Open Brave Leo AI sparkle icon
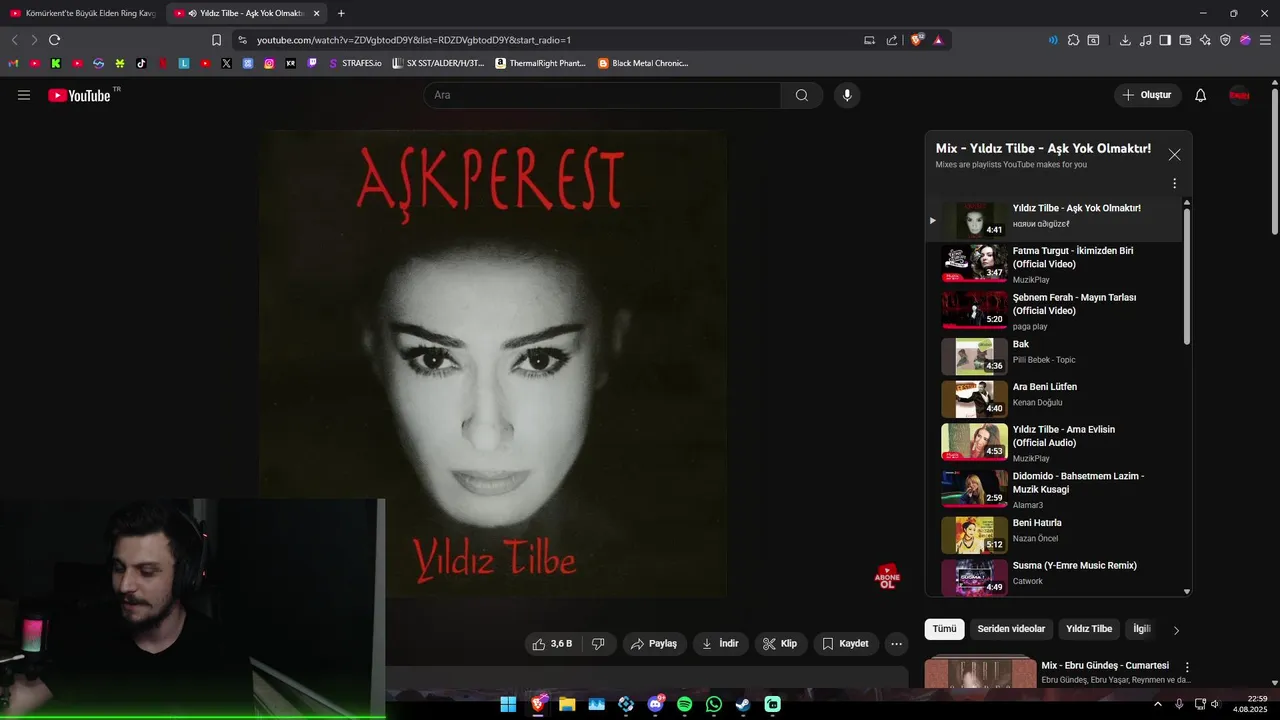1280x720 pixels. (1205, 40)
